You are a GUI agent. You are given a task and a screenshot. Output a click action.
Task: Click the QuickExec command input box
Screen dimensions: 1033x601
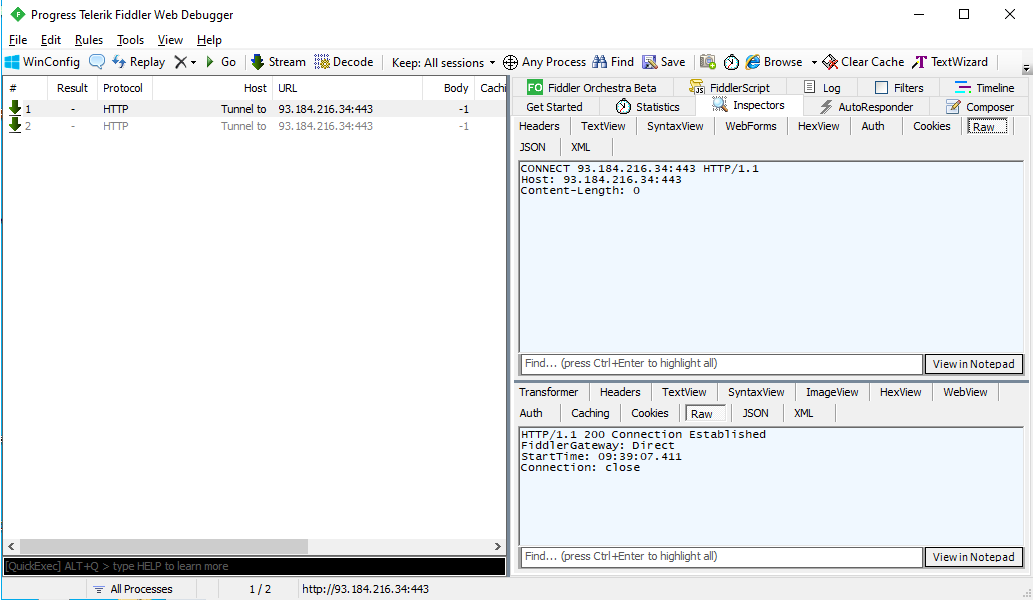click(254, 566)
